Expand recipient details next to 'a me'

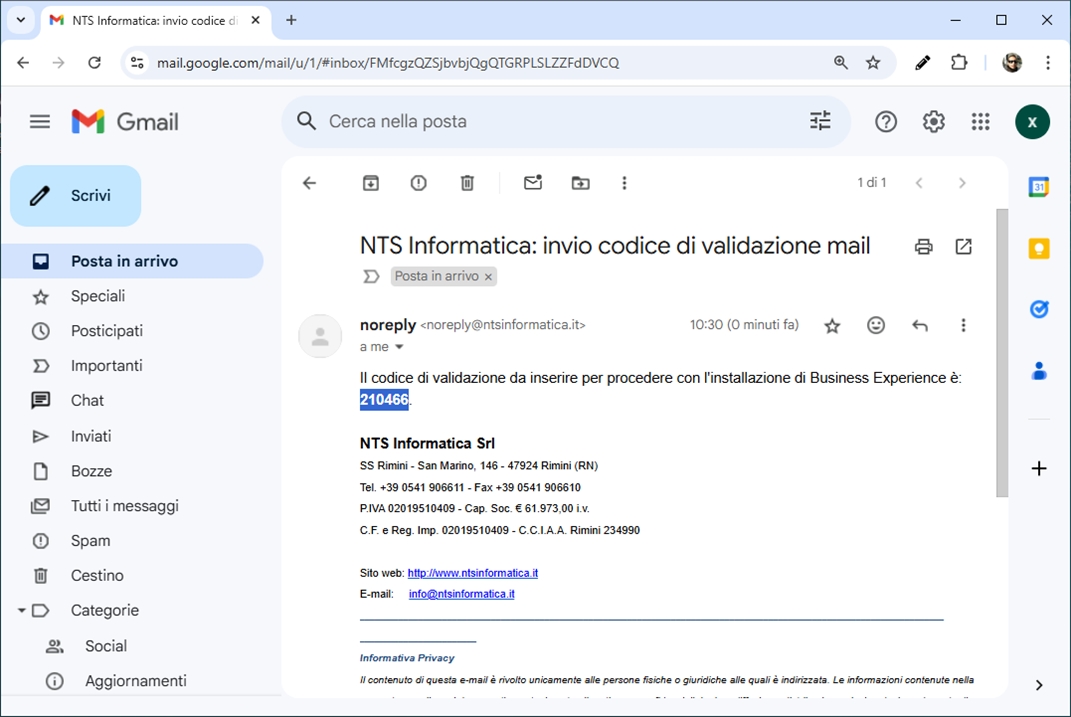(x=400, y=347)
